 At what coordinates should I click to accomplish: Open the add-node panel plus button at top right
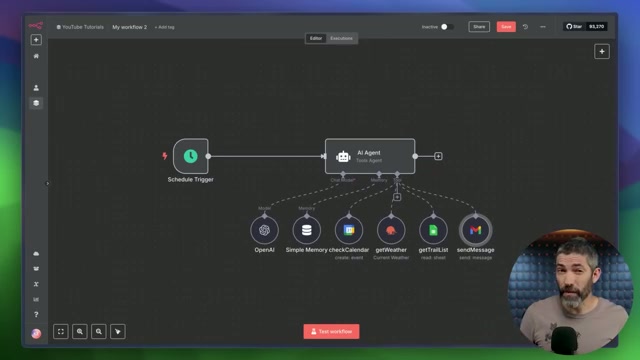pos(602,51)
